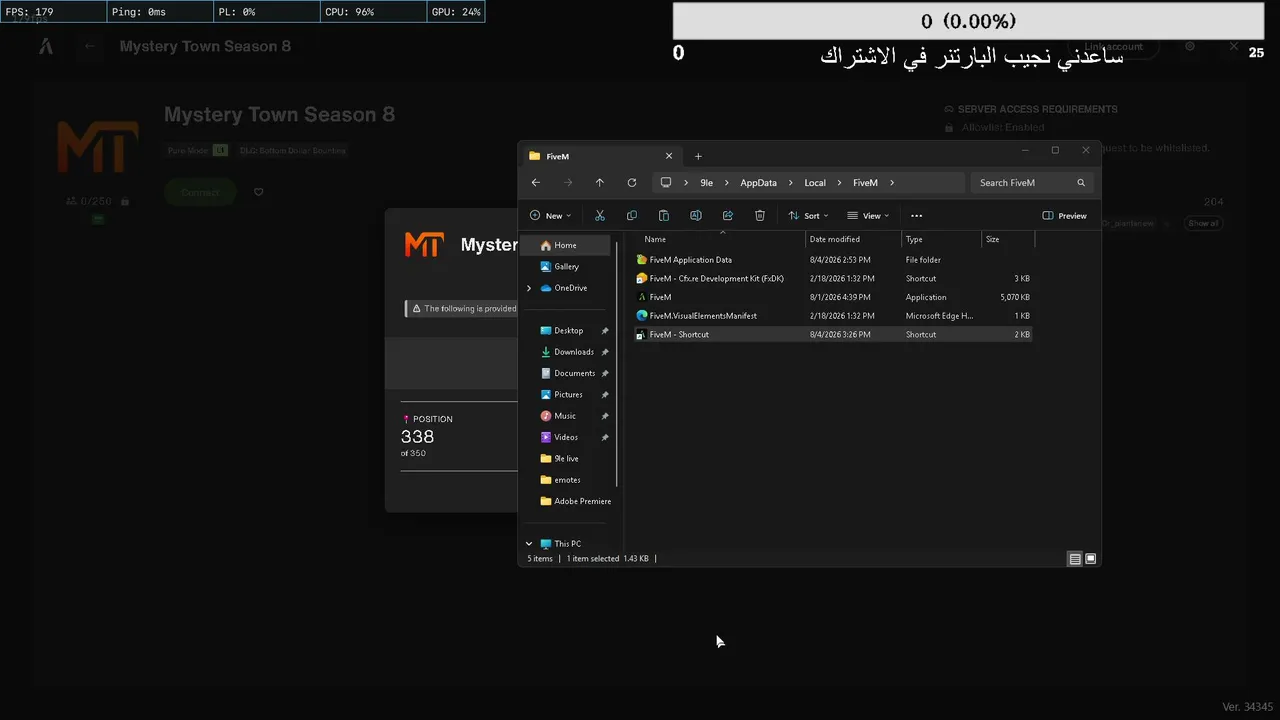Go up one folder with the up arrow
Viewport: 1280px width, 720px height.
point(600,183)
